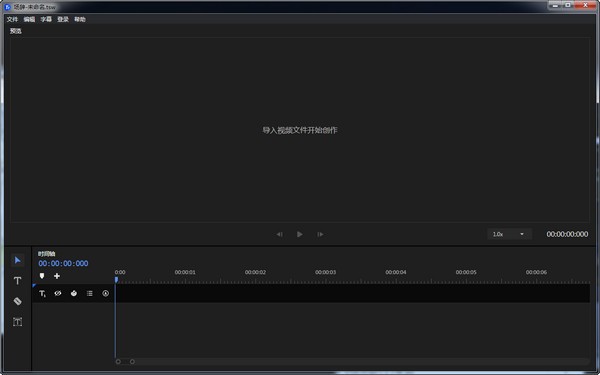Select the text frame tool in sidebar
The image size is (600, 375).
pos(18,322)
